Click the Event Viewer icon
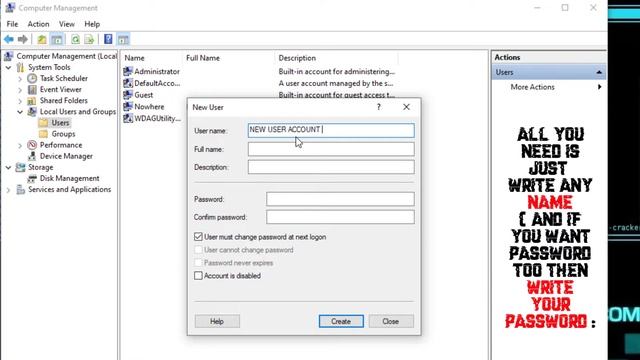640x360 pixels. [x=32, y=89]
